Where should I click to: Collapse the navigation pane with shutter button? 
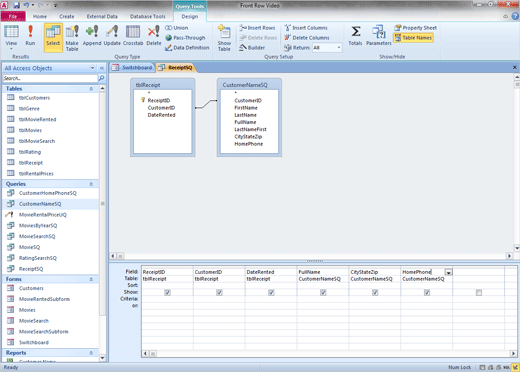(102, 68)
